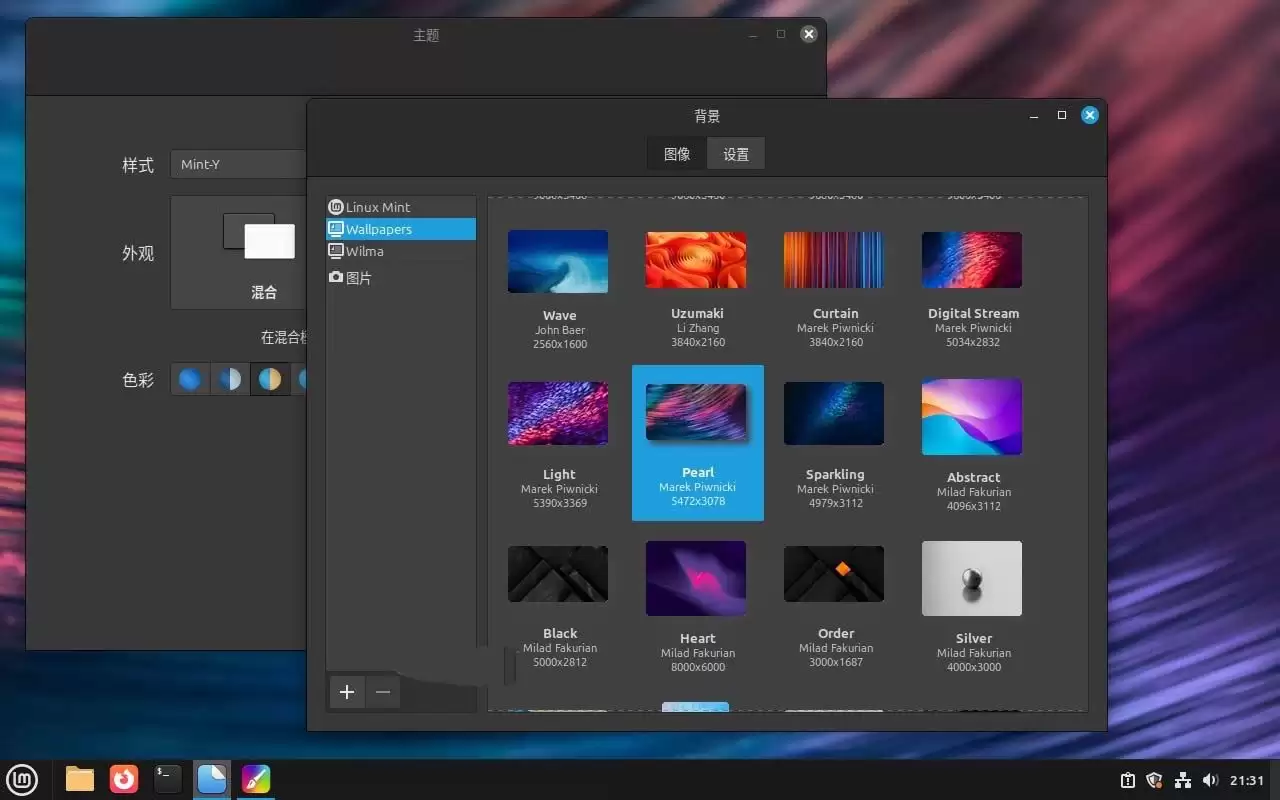Select the Linux Mint wallpaper collection

point(378,207)
